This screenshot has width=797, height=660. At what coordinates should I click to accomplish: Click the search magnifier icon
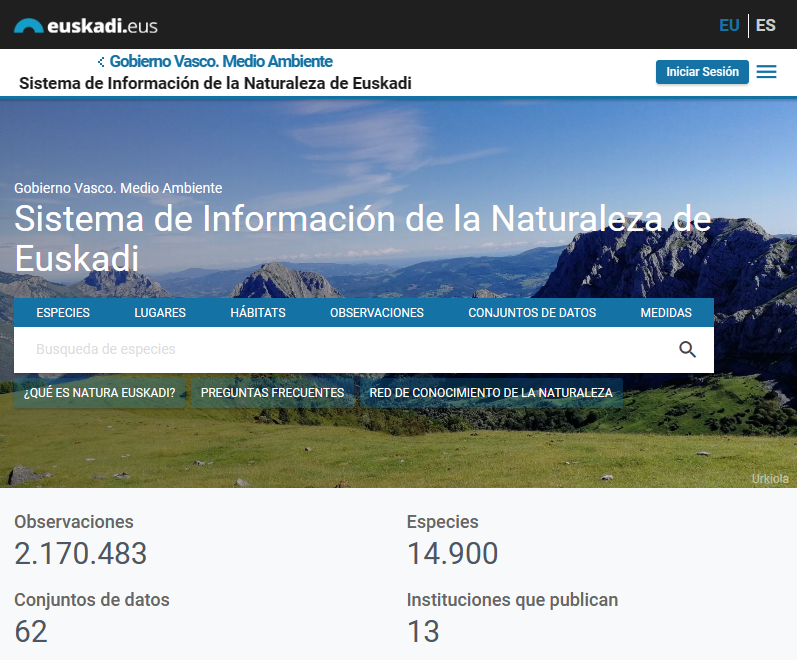point(687,349)
